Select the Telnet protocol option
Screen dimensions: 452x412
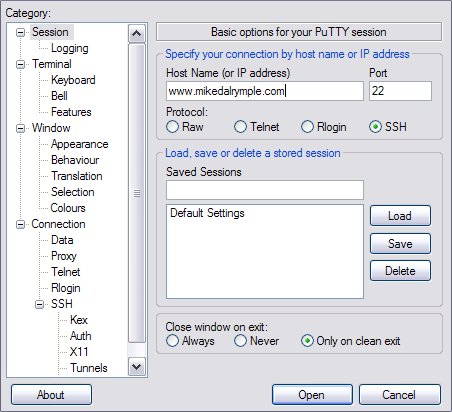point(240,127)
